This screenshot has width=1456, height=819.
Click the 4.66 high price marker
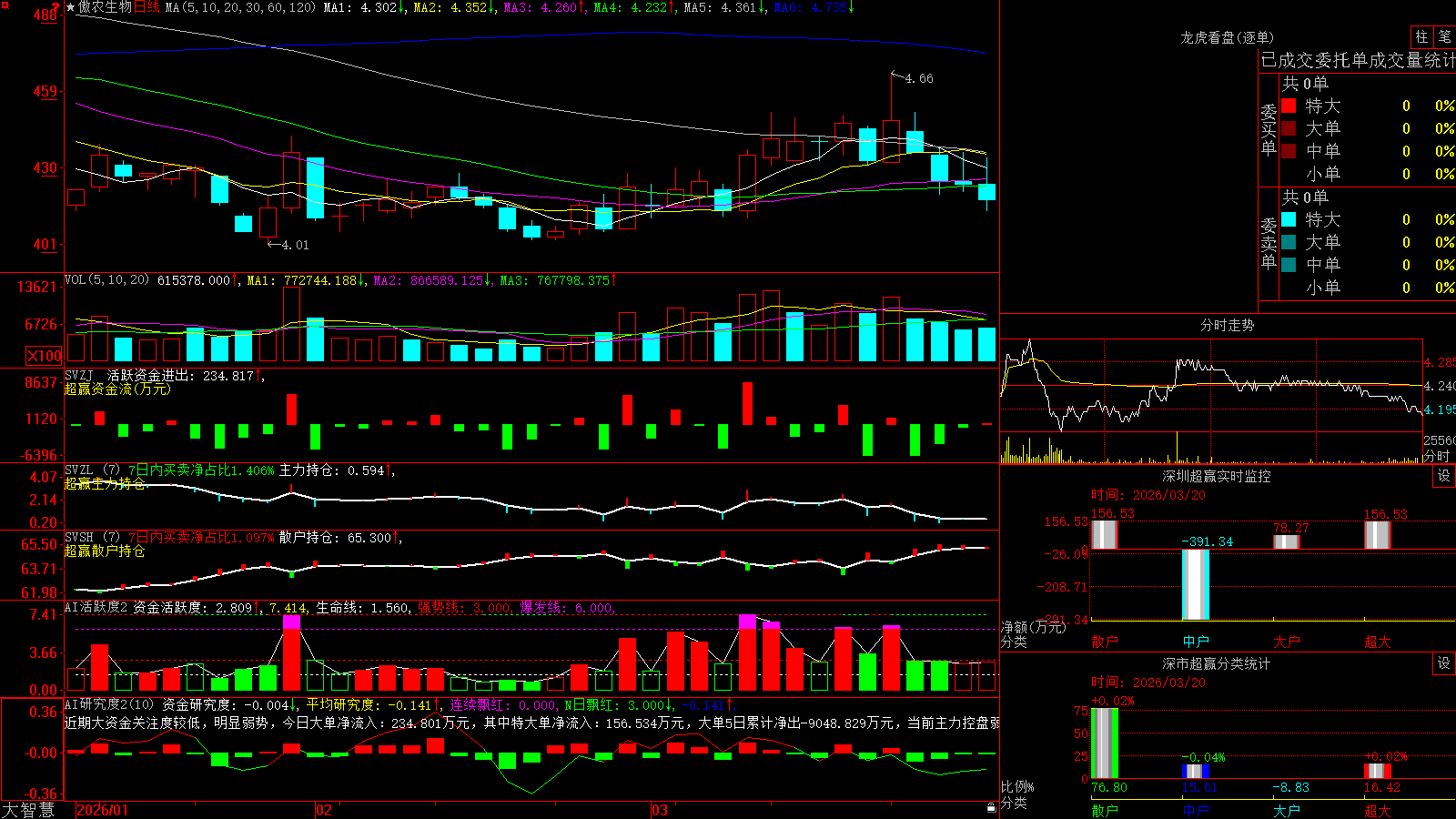pos(919,78)
